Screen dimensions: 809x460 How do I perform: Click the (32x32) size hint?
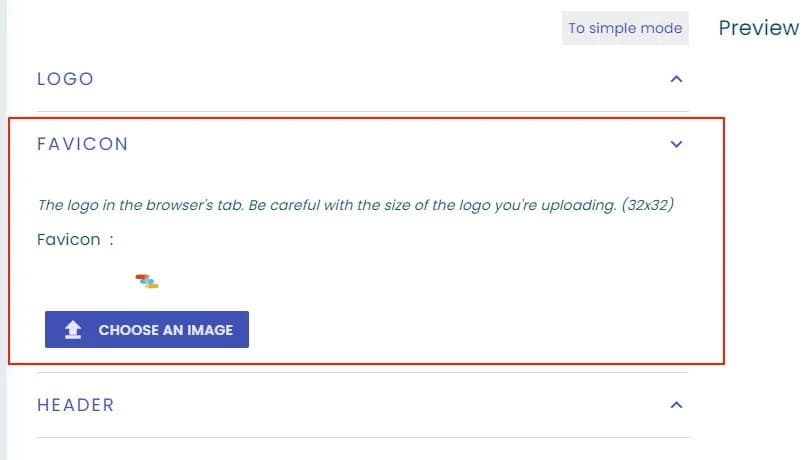pyautogui.click(x=648, y=205)
